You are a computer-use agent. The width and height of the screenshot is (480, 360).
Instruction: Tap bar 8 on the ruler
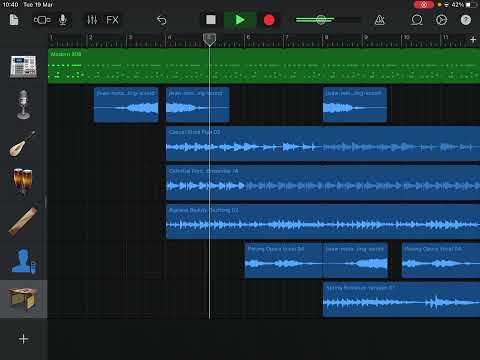tap(326, 37)
